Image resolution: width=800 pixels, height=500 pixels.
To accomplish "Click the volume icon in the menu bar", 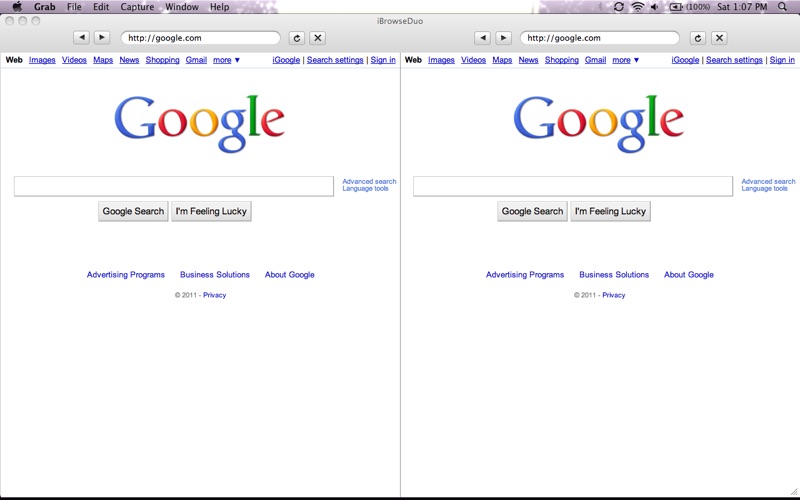I will [655, 7].
